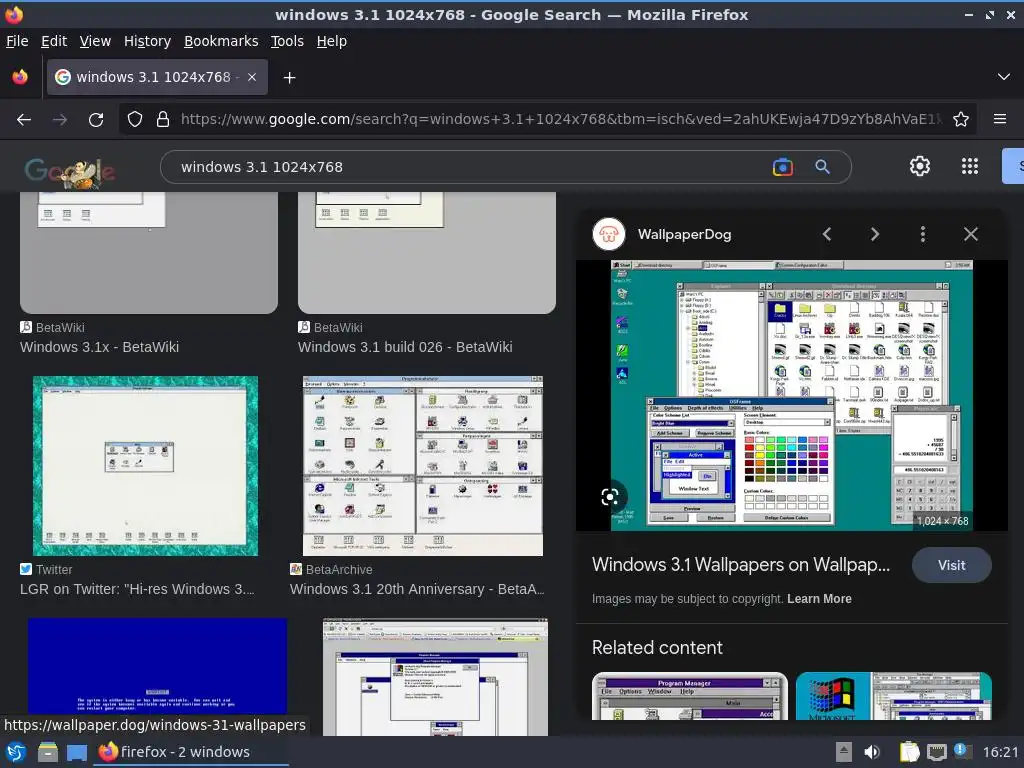This screenshot has height=768, width=1024.
Task: Click the WallpaperDog site logo
Action: click(x=609, y=234)
